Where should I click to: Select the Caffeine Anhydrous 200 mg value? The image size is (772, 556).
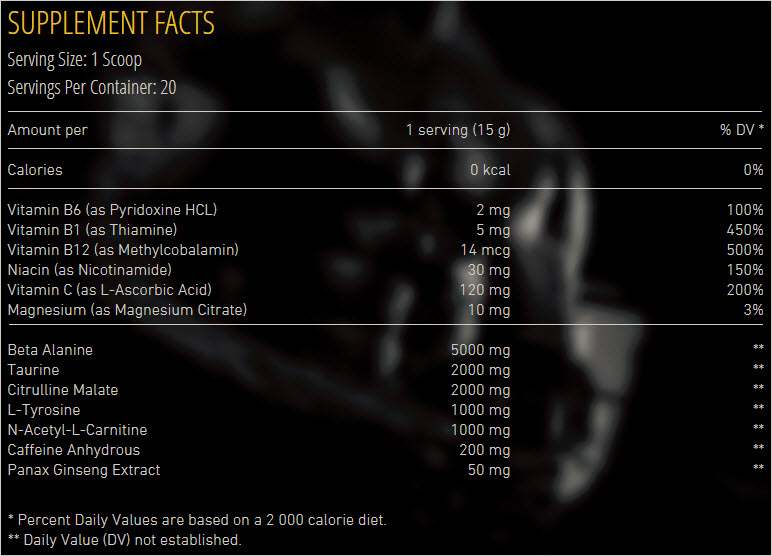[485, 450]
